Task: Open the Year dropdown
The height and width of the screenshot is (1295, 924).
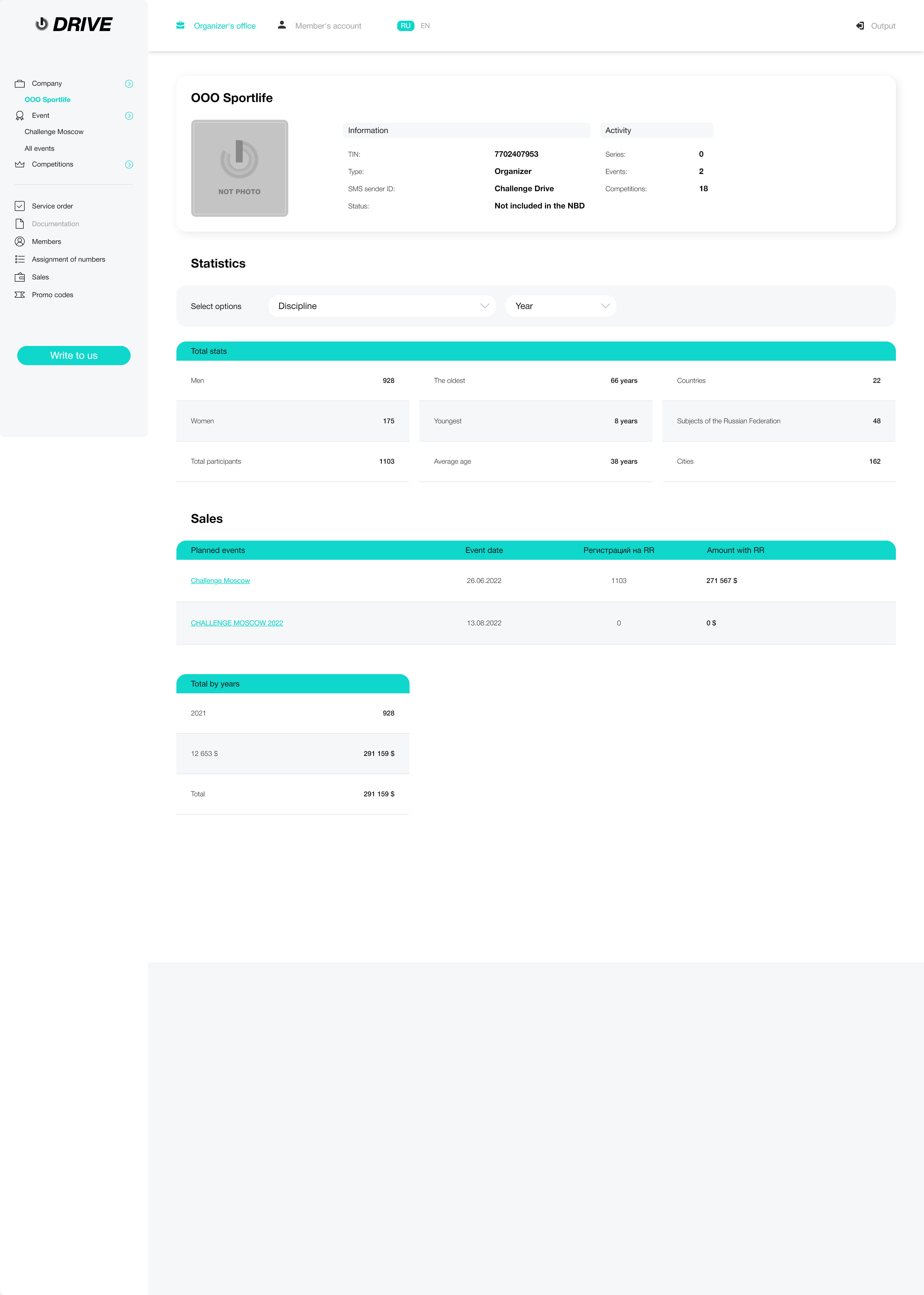Action: coord(561,306)
